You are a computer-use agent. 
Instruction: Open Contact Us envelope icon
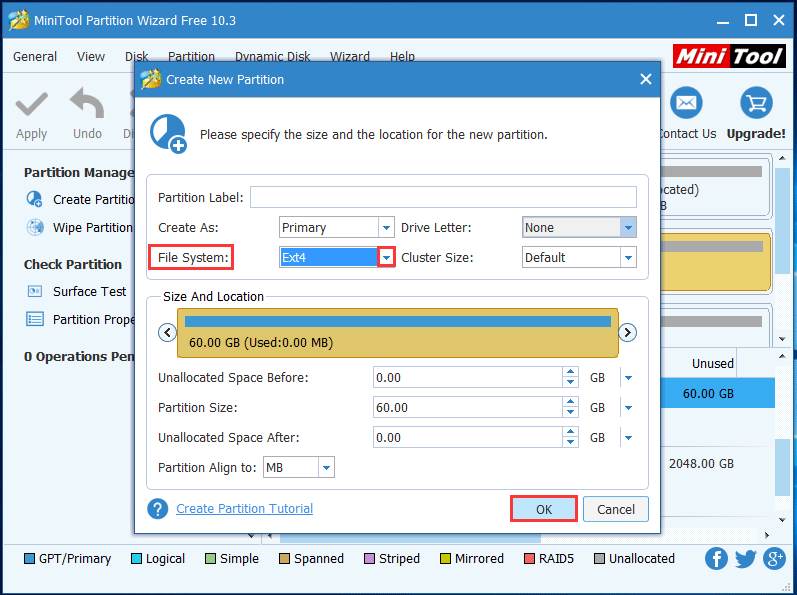click(x=686, y=103)
